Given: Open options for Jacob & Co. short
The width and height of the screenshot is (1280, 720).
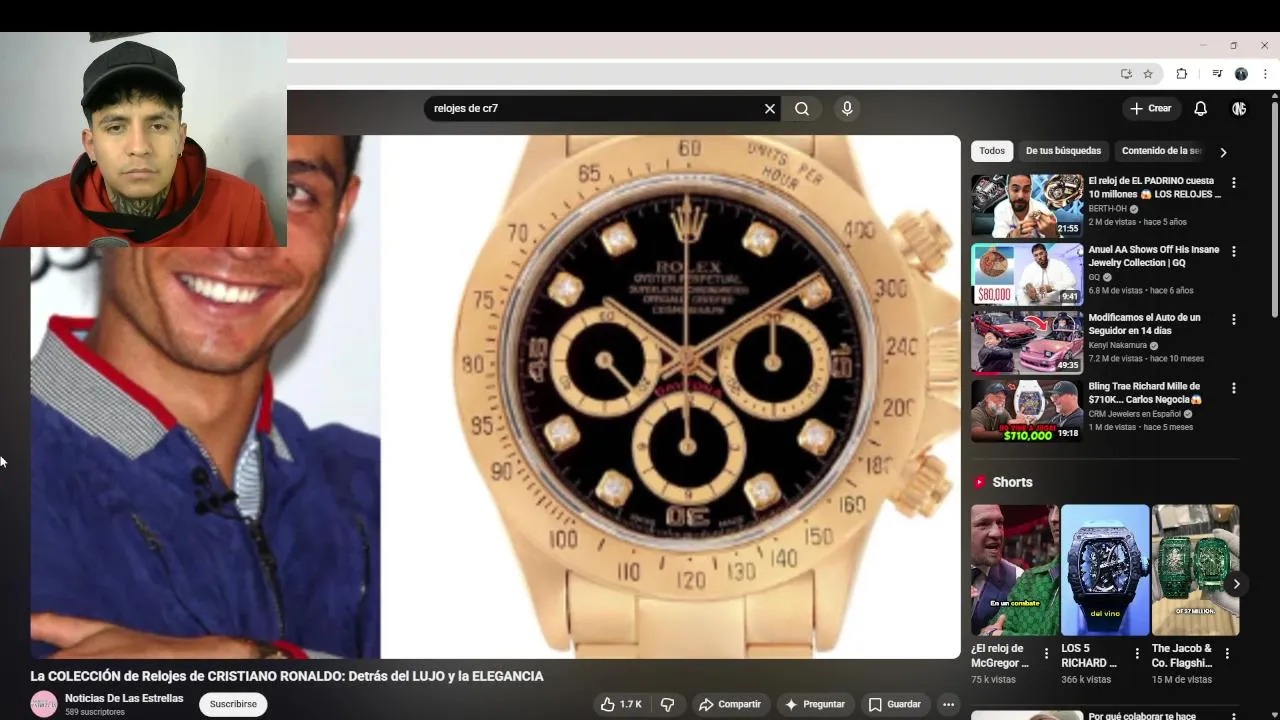Looking at the screenshot, I should click(x=1227, y=653).
